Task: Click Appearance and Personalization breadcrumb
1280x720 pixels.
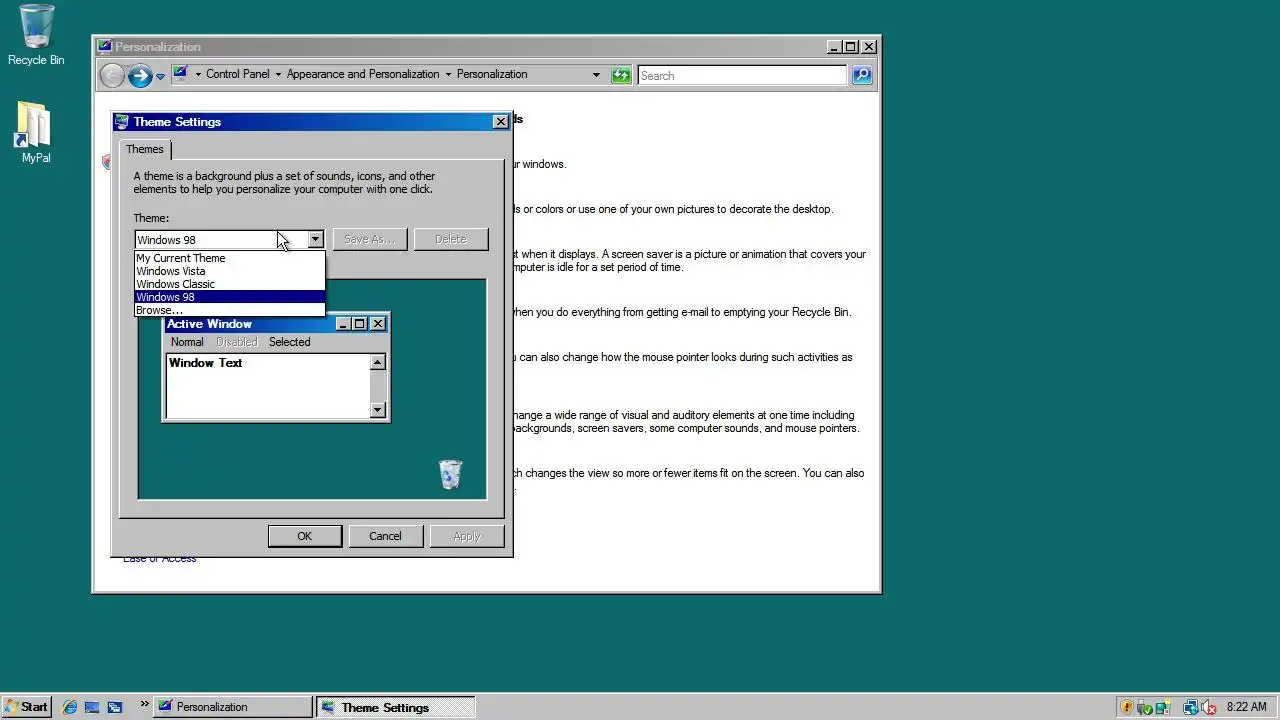Action: [x=363, y=74]
